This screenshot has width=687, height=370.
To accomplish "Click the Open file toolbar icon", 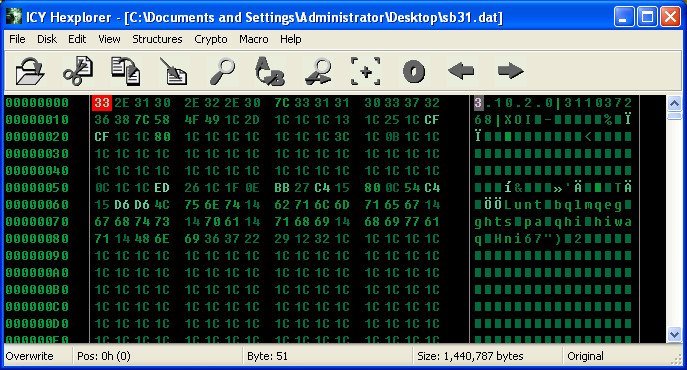I will tap(30, 71).
